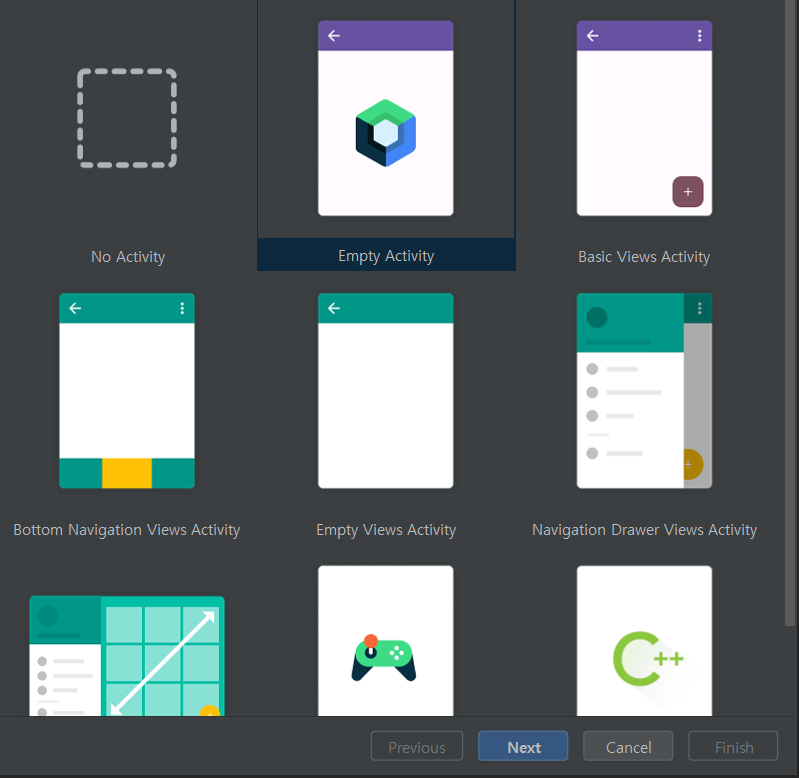
Task: Pick the Basic Views Activity template thumbnail
Action: (x=644, y=118)
